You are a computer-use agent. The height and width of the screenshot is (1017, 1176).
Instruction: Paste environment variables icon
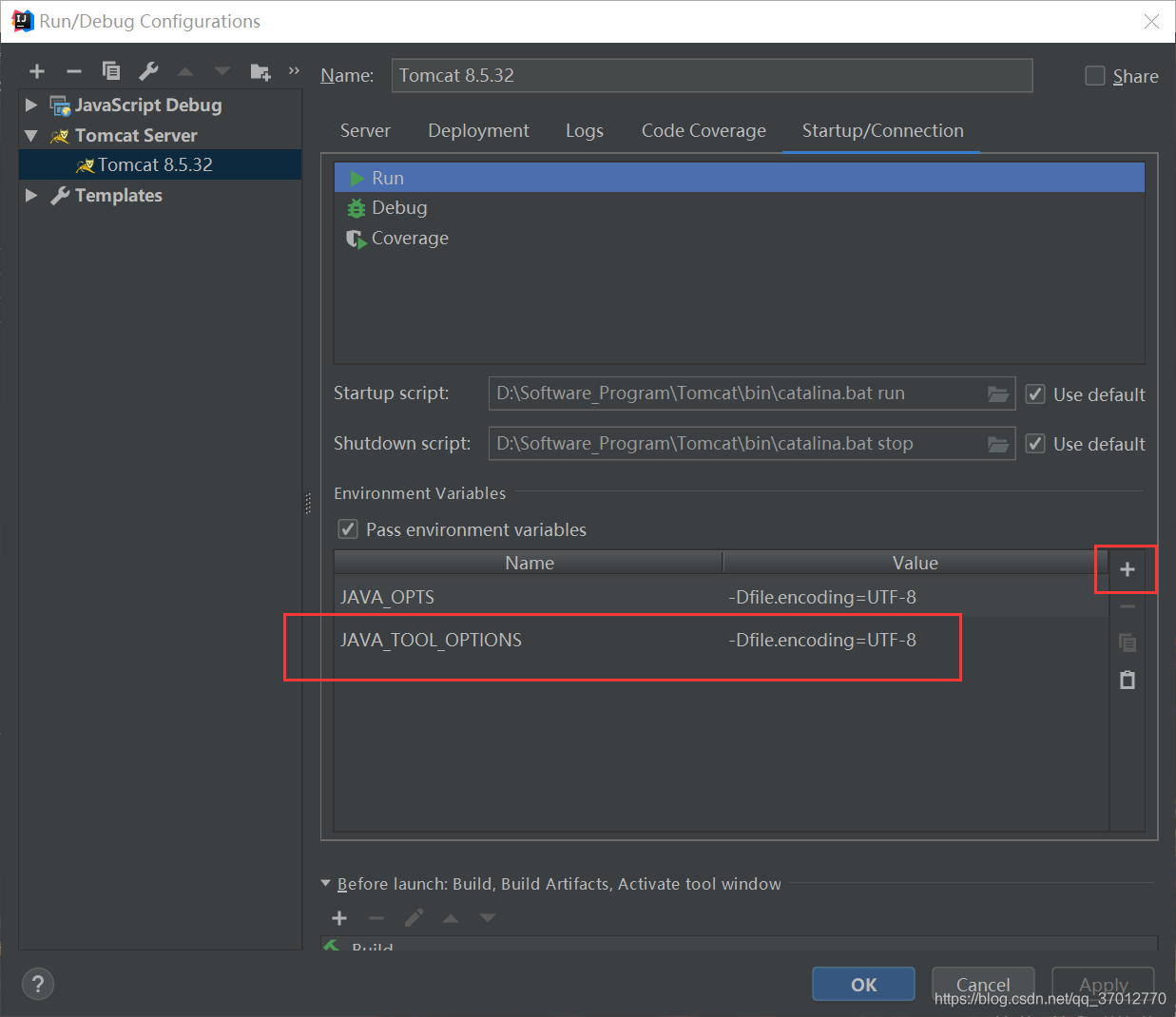[x=1128, y=680]
